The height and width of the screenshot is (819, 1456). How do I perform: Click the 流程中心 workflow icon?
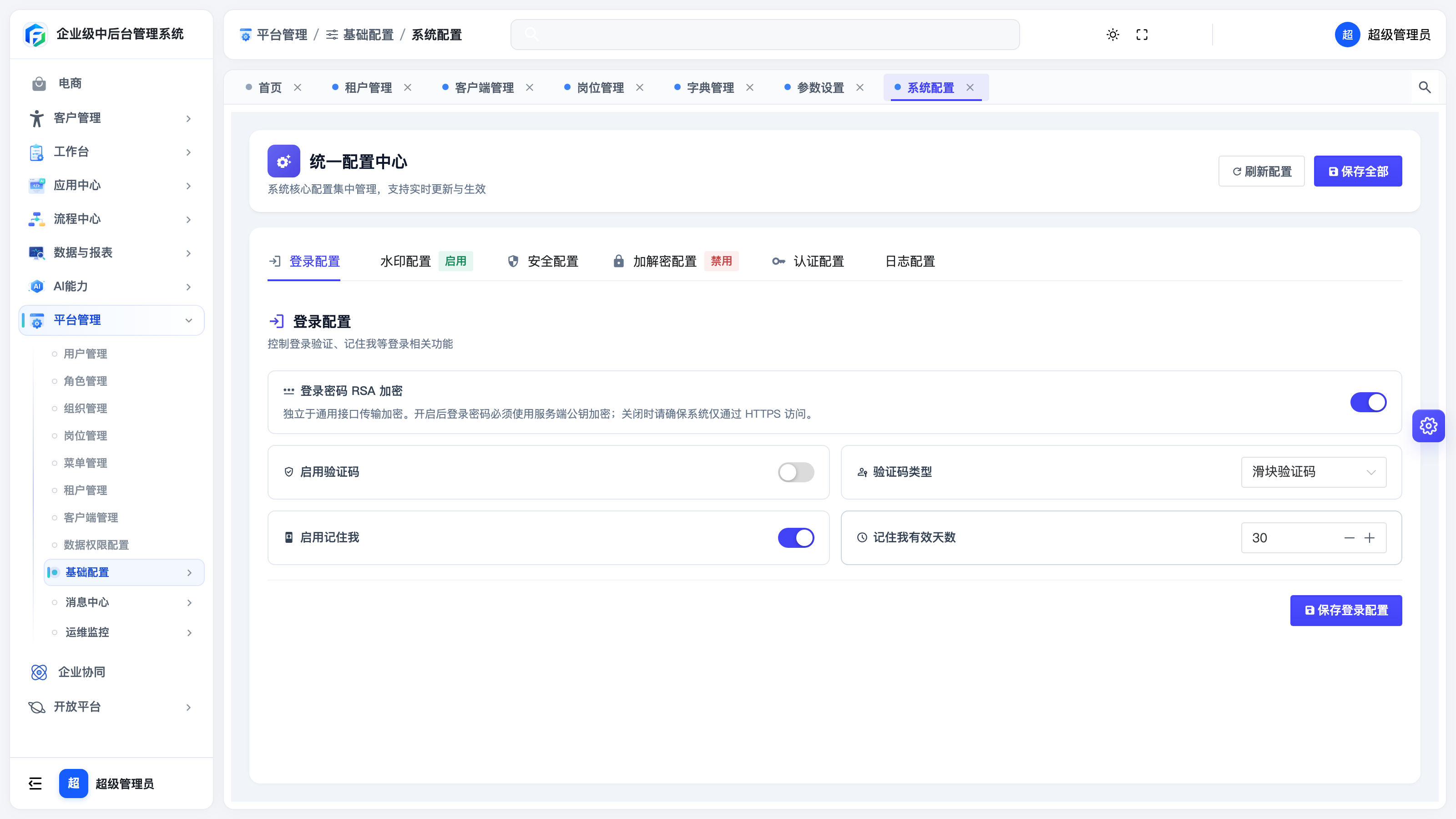point(37,219)
